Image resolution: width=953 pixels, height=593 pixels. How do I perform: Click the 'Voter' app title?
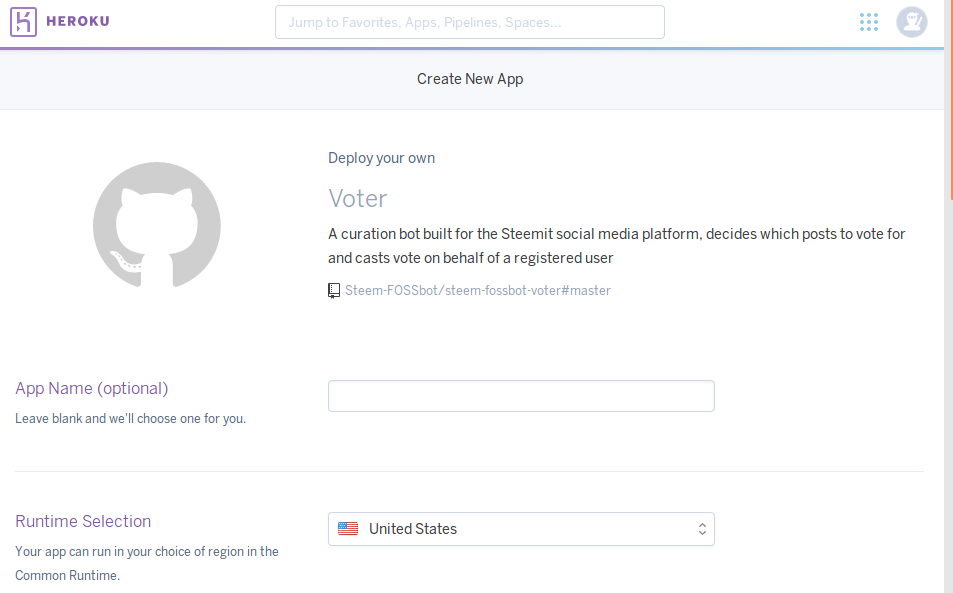[357, 198]
